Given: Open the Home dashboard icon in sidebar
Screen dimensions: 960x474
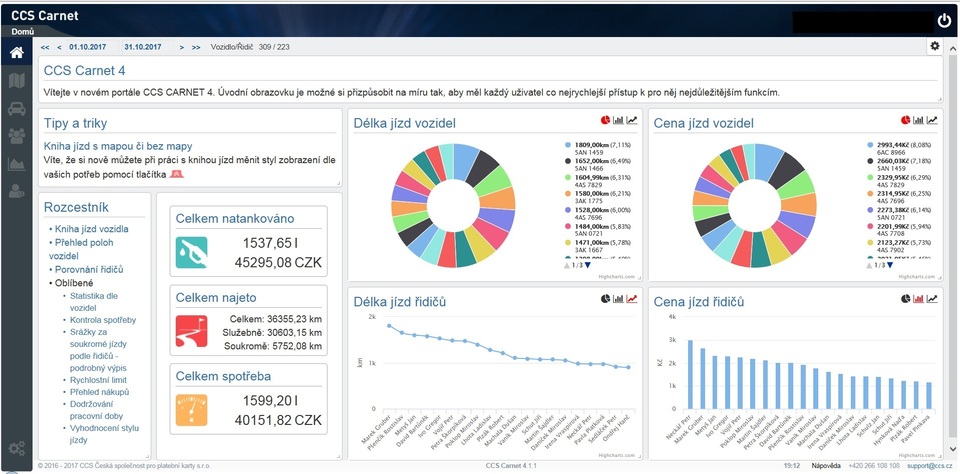Looking at the screenshot, I should coord(17,53).
